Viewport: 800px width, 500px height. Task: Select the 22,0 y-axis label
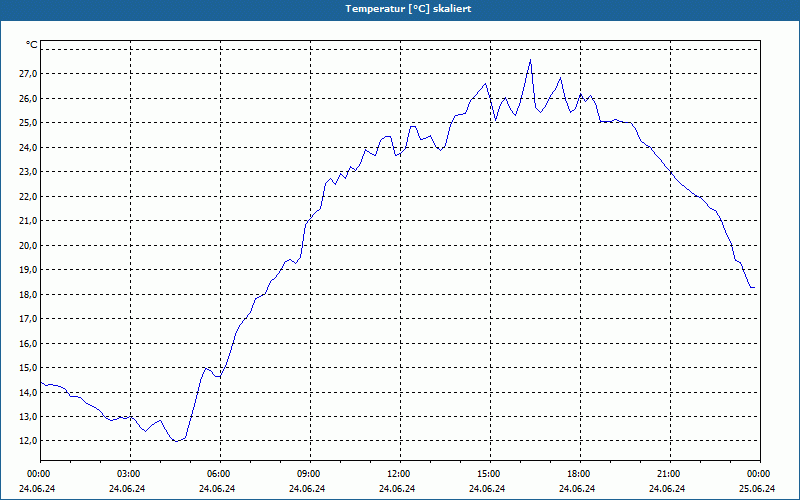click(x=28, y=196)
